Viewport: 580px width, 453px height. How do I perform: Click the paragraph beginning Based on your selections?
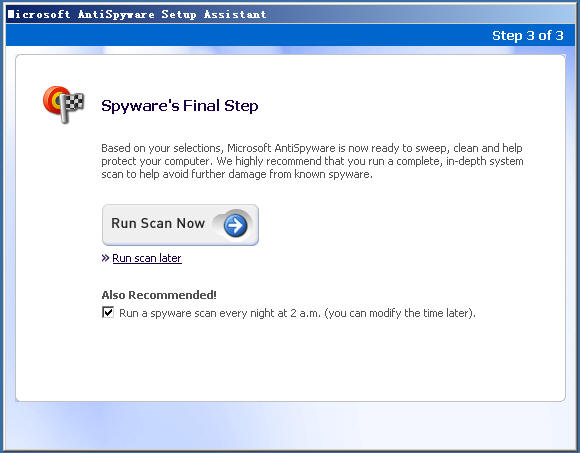point(312,161)
